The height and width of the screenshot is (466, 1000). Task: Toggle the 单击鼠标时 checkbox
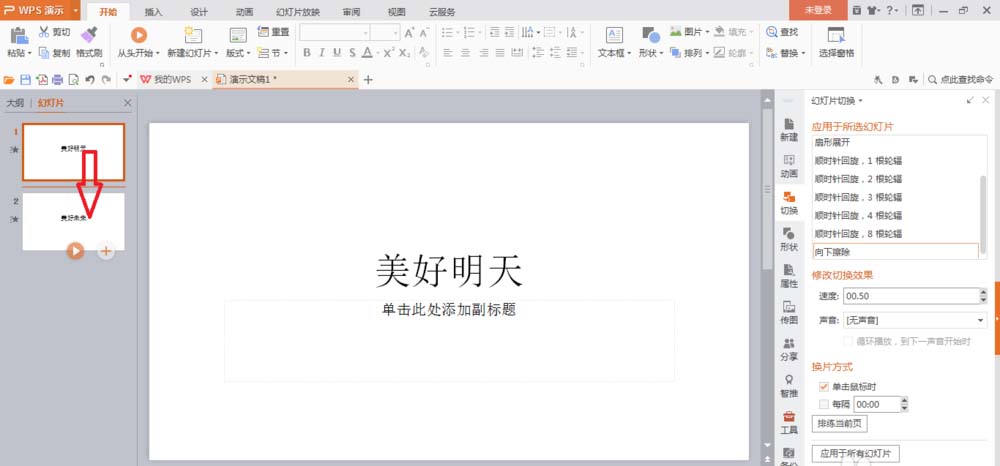click(823, 387)
